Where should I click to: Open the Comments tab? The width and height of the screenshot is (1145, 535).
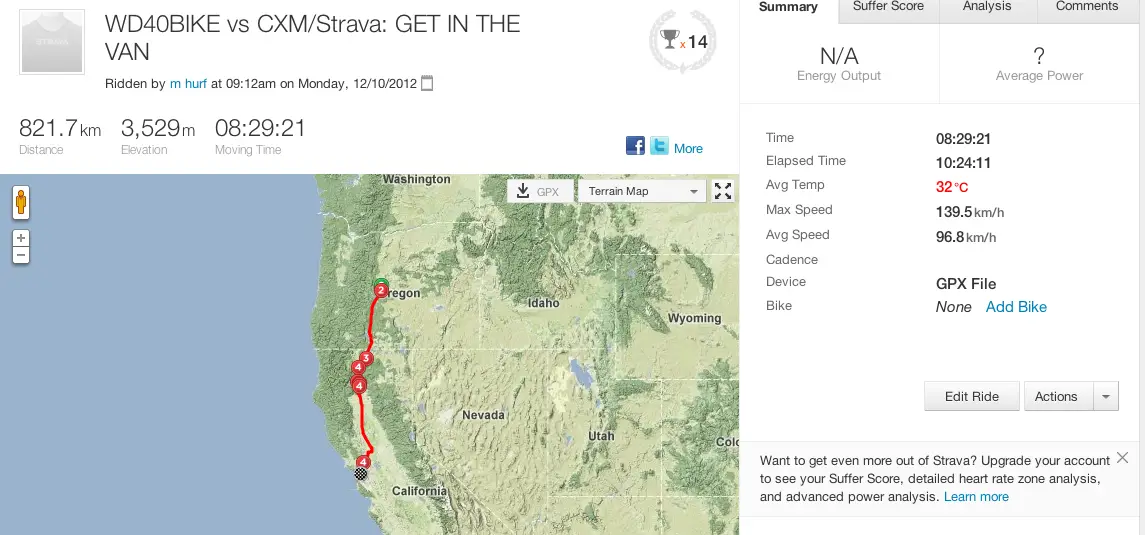coord(1087,7)
